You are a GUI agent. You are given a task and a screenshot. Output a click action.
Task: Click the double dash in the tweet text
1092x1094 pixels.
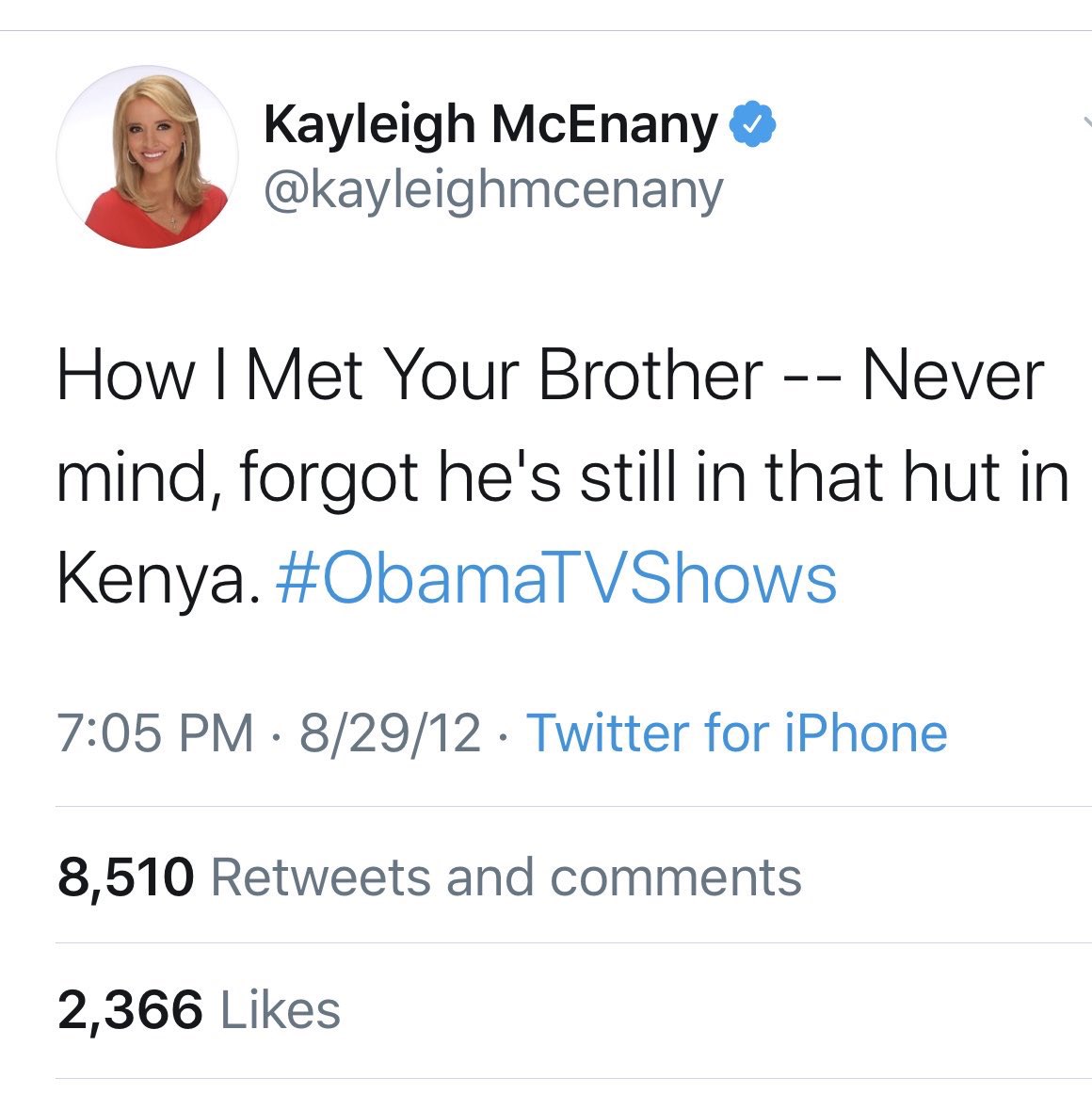point(813,381)
